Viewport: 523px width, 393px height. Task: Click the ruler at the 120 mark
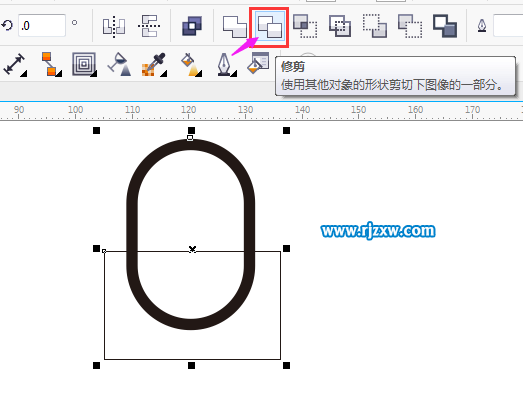click(x=188, y=110)
